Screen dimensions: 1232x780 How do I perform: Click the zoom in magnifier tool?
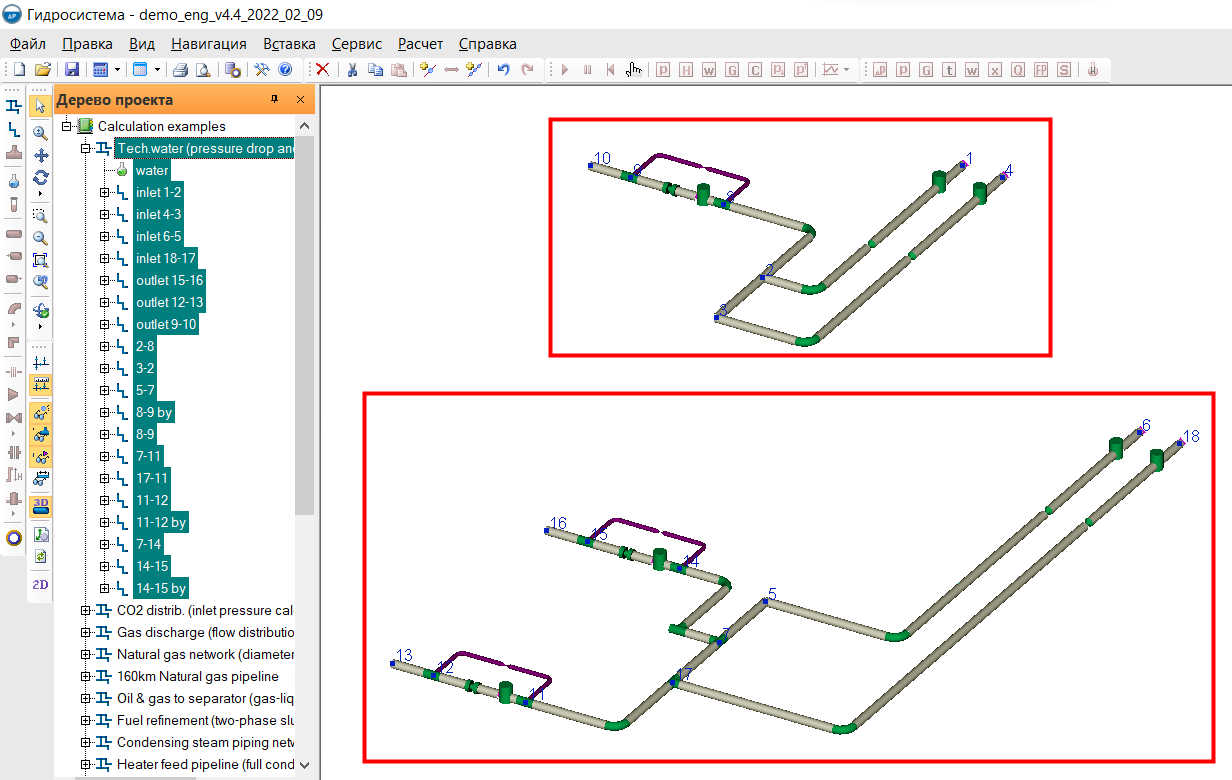pos(41,133)
